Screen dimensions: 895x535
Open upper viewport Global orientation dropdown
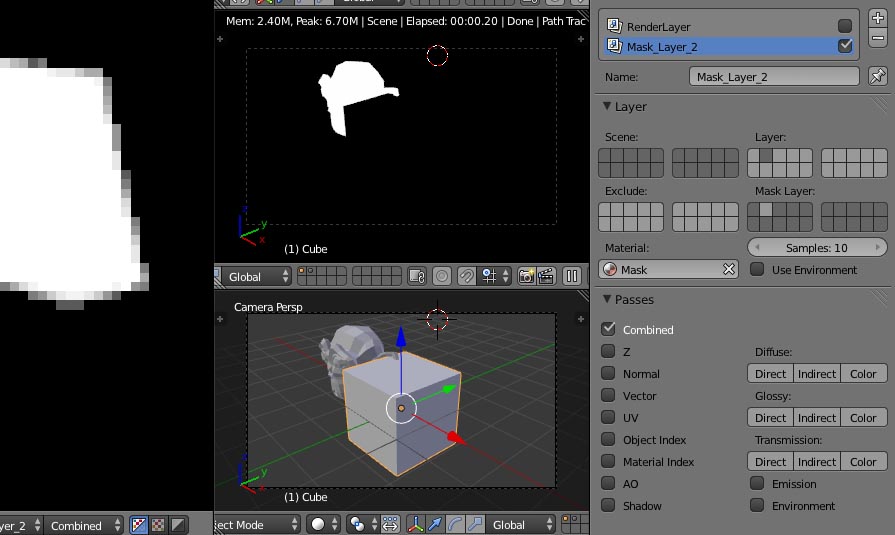[x=256, y=277]
